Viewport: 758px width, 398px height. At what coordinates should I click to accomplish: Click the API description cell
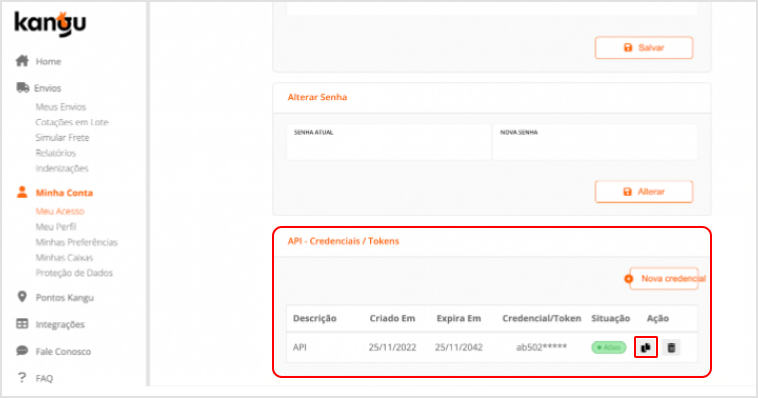300,347
